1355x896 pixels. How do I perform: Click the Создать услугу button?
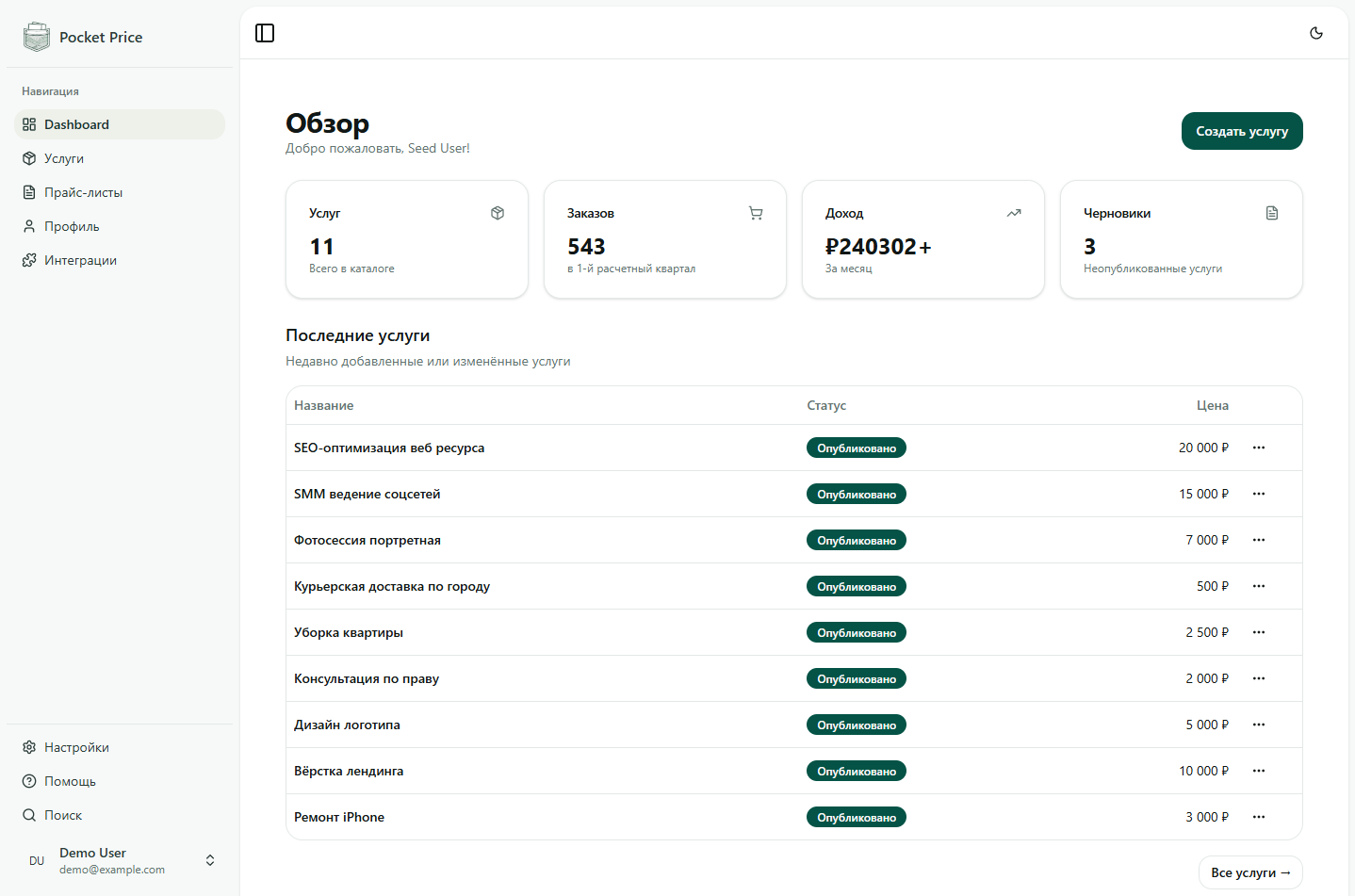coord(1242,131)
